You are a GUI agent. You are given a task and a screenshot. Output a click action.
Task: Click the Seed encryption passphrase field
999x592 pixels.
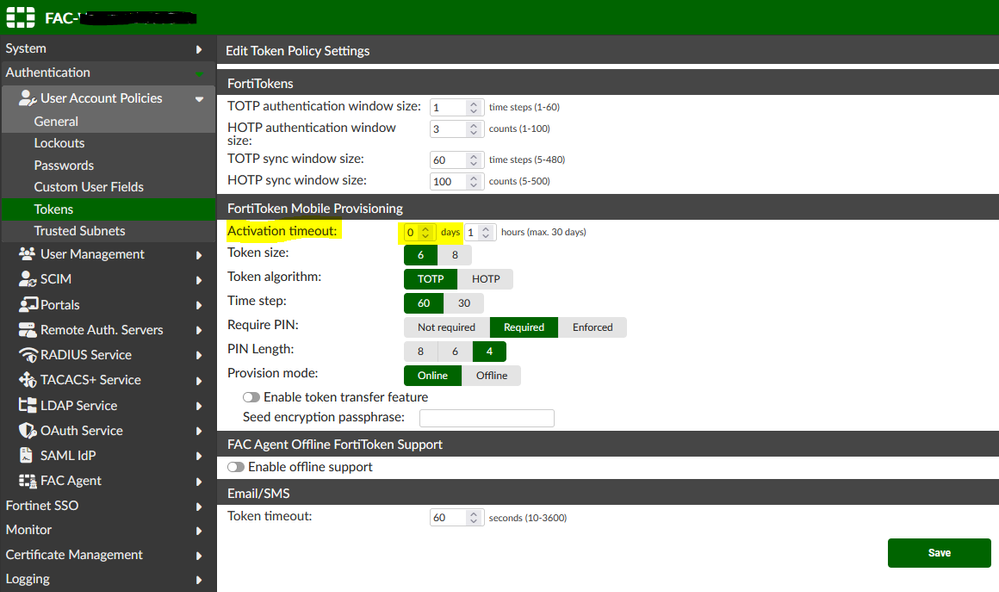point(487,417)
